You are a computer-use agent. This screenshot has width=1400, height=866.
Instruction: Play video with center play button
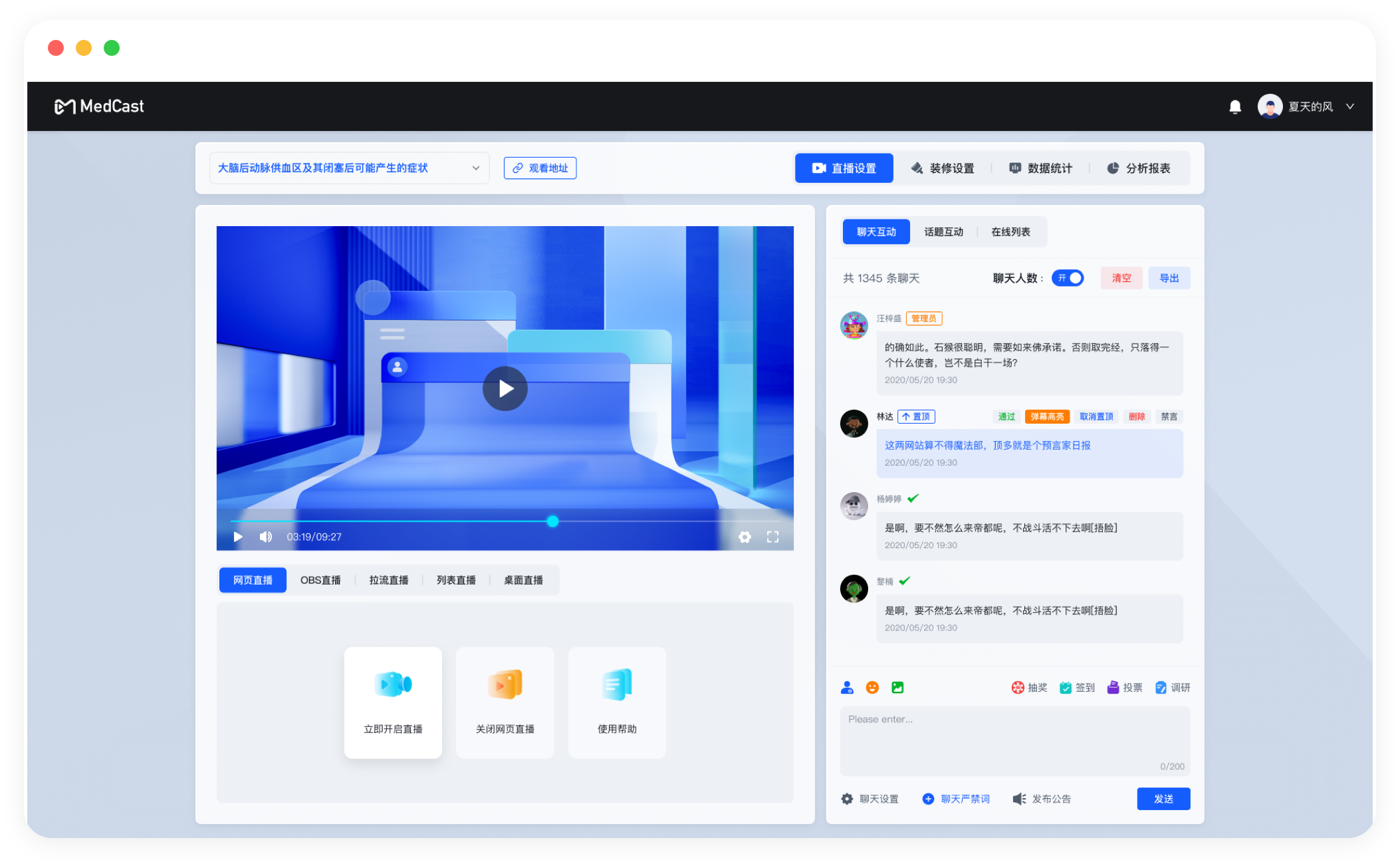(x=505, y=388)
